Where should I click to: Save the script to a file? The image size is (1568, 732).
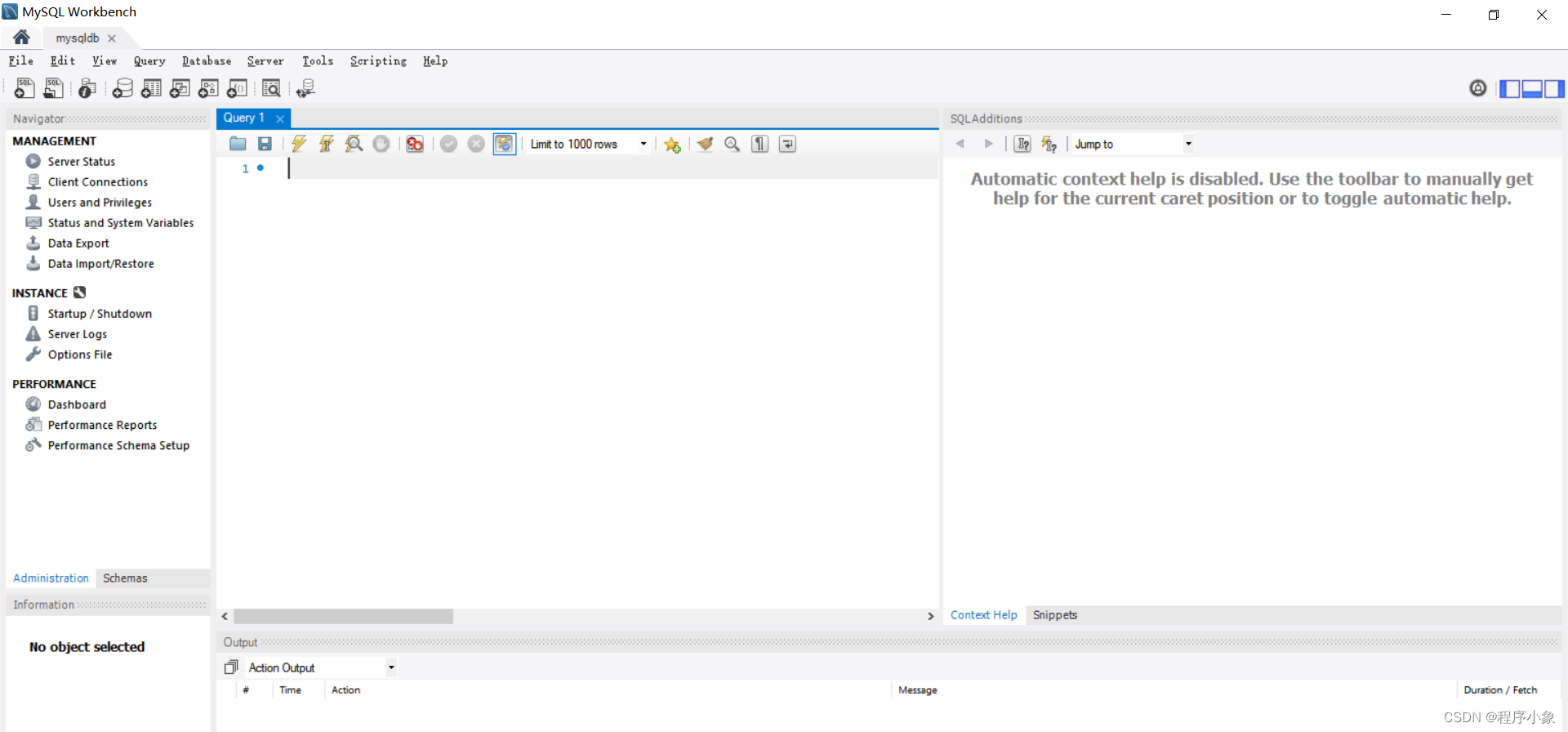tap(265, 144)
